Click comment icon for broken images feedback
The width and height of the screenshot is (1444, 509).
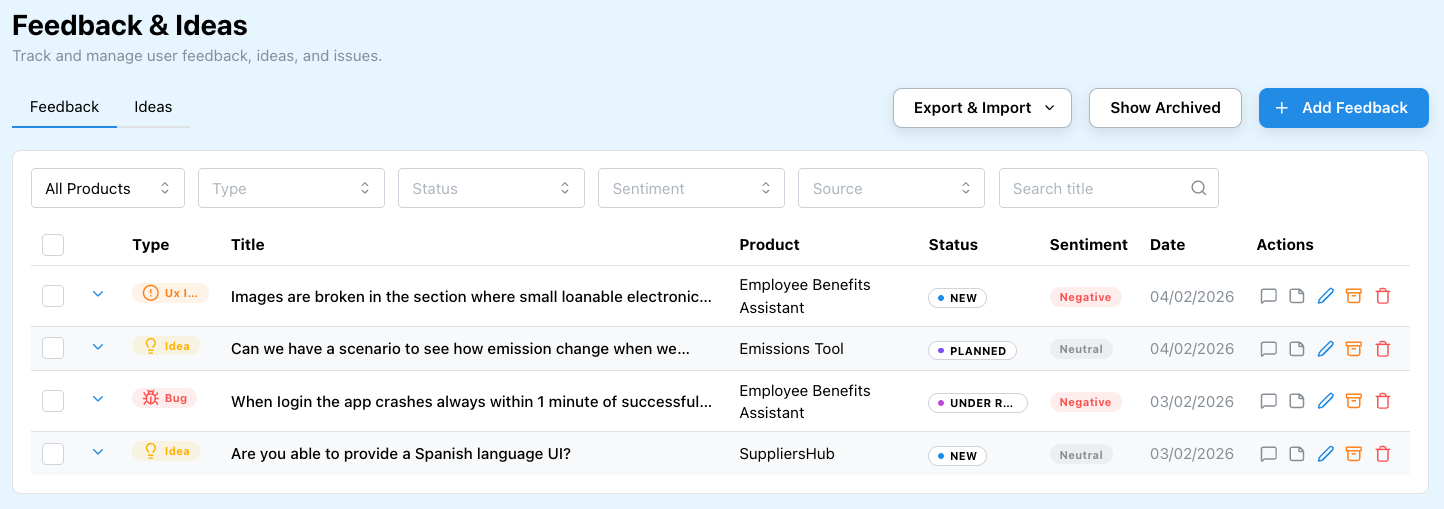1269,296
